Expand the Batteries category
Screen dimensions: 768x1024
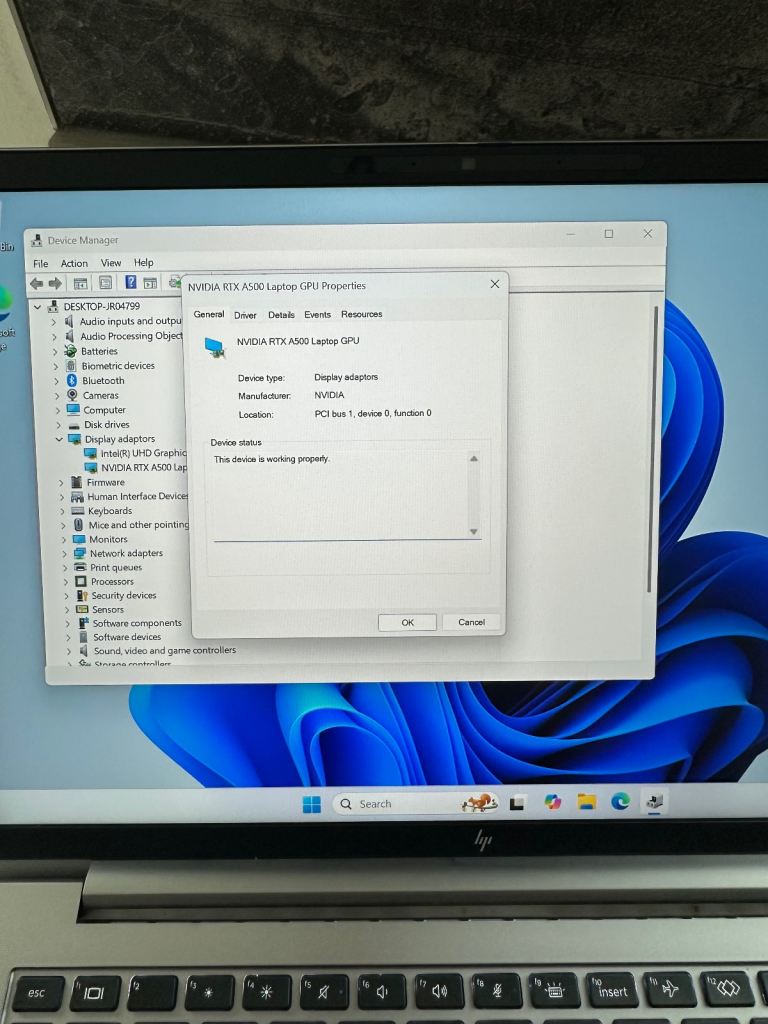coord(56,351)
